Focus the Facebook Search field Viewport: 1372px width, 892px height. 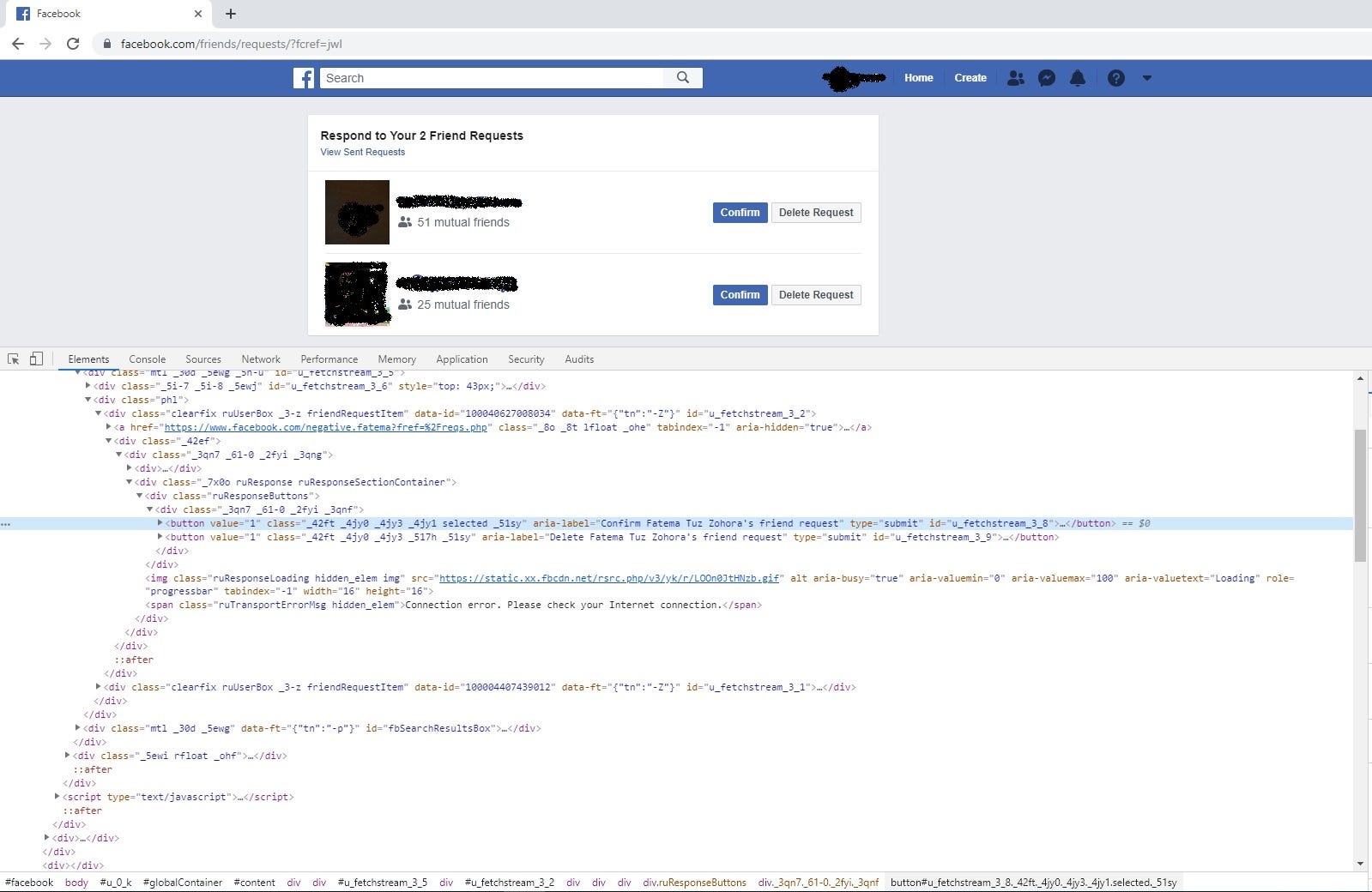[x=493, y=78]
